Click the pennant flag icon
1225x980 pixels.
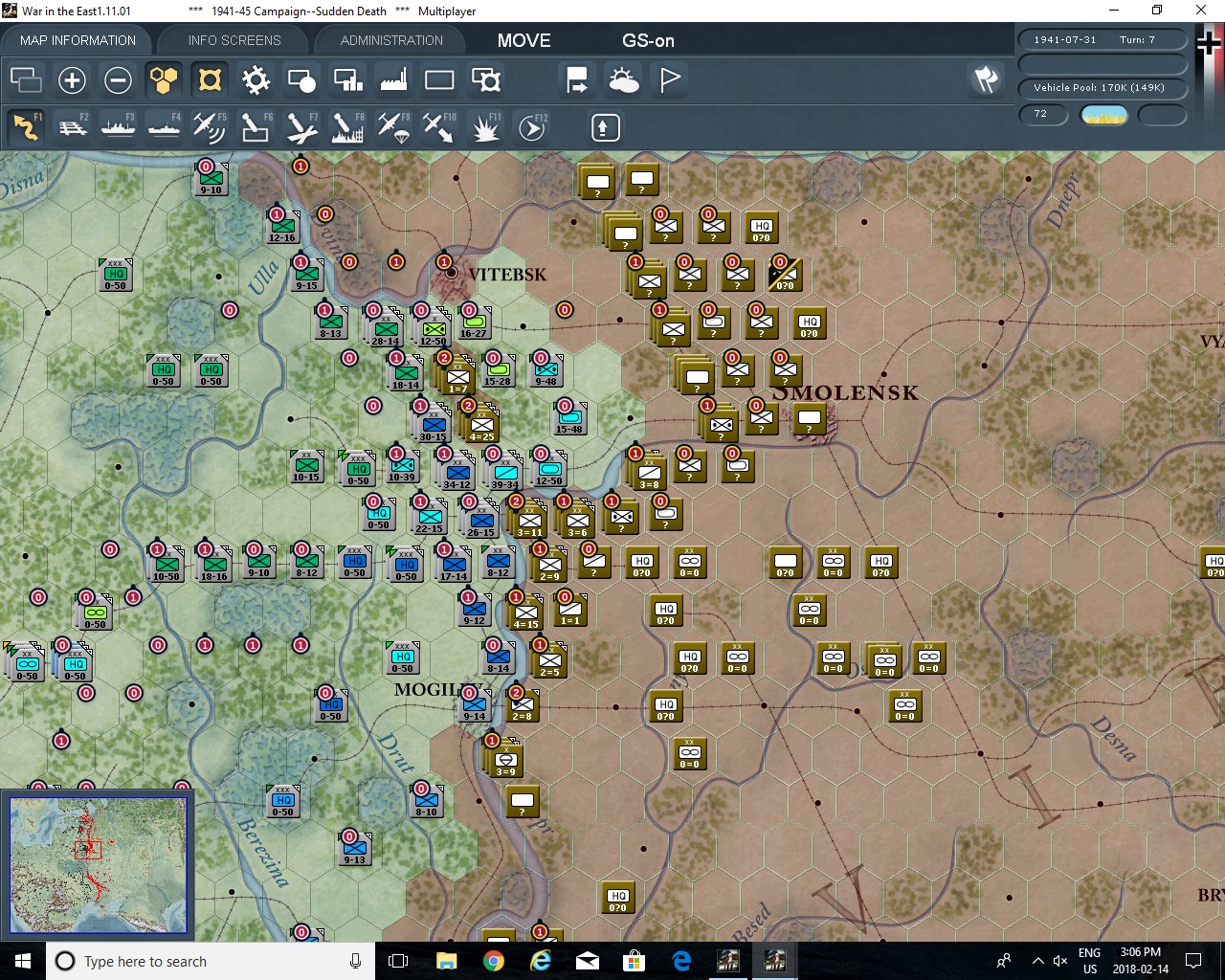670,79
